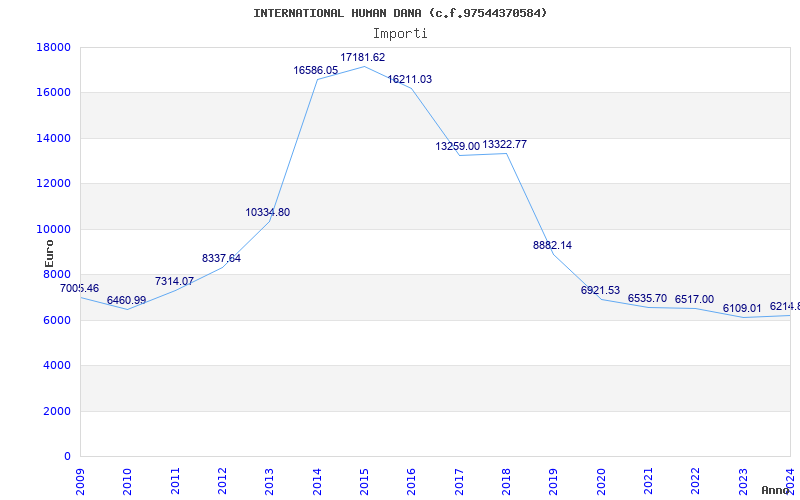Image resolution: width=800 pixels, height=500 pixels.
Task: Click the 2010 x-axis year label
Action: 128,482
